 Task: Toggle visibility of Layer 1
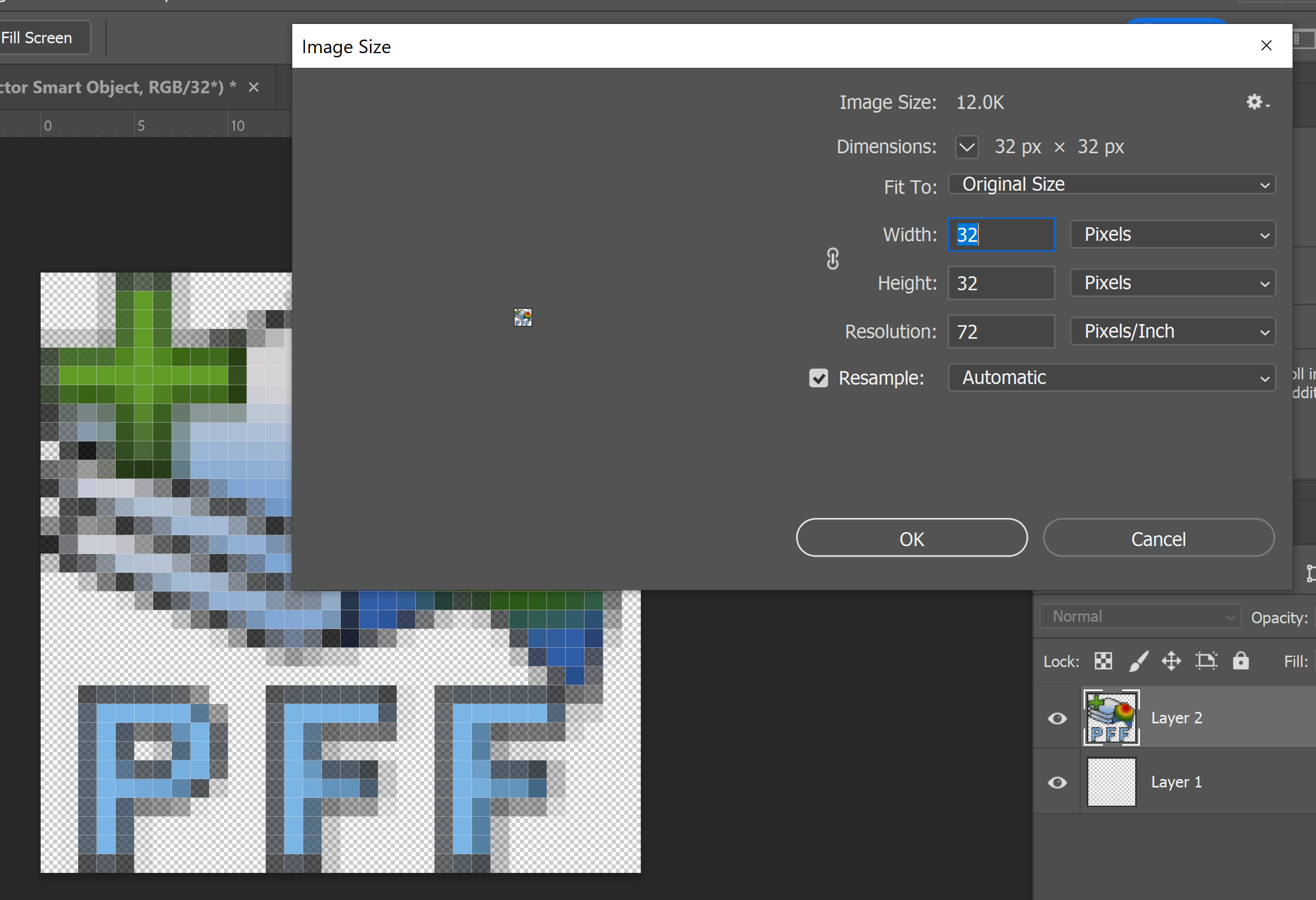1057,782
